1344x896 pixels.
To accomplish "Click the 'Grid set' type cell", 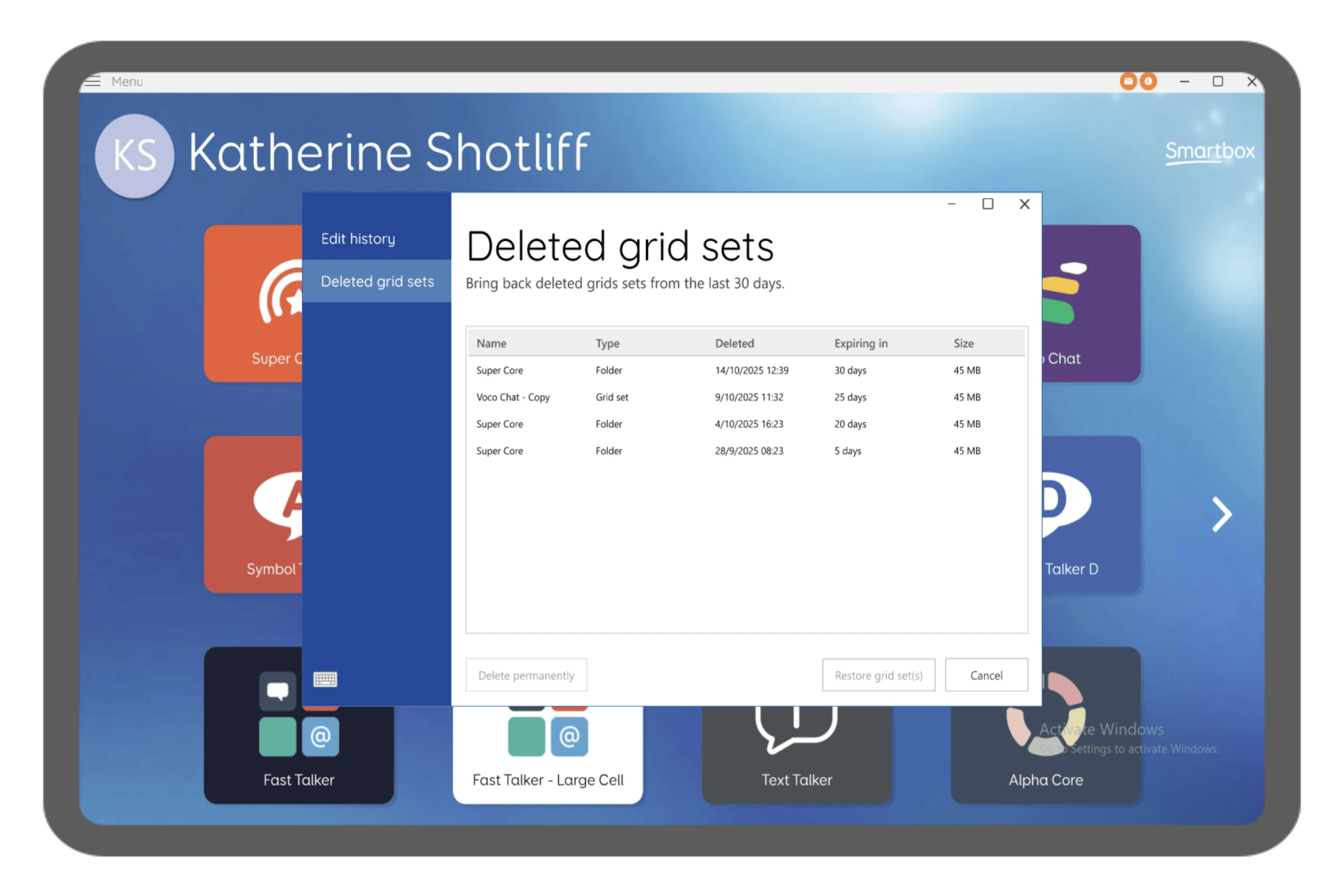I will click(612, 397).
